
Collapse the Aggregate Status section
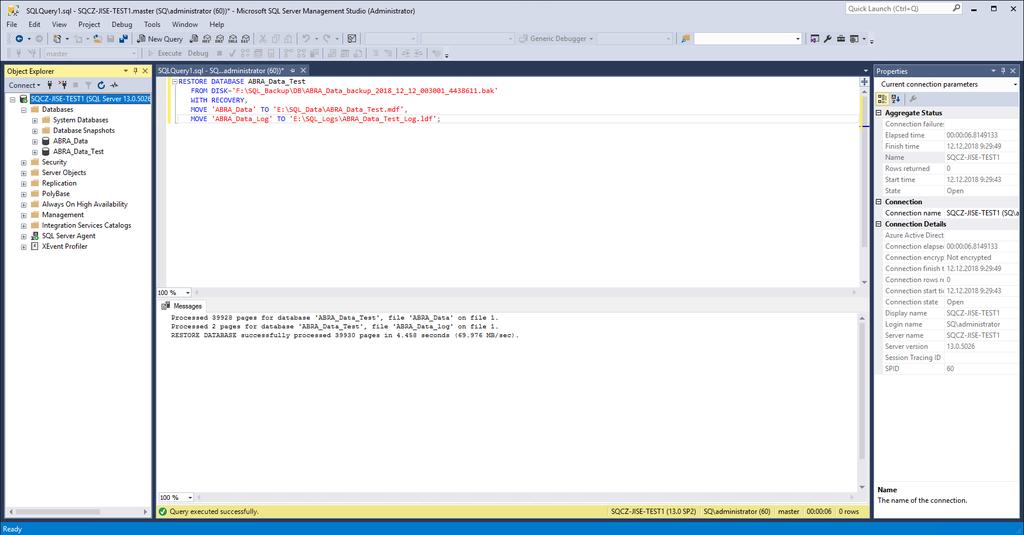878,113
